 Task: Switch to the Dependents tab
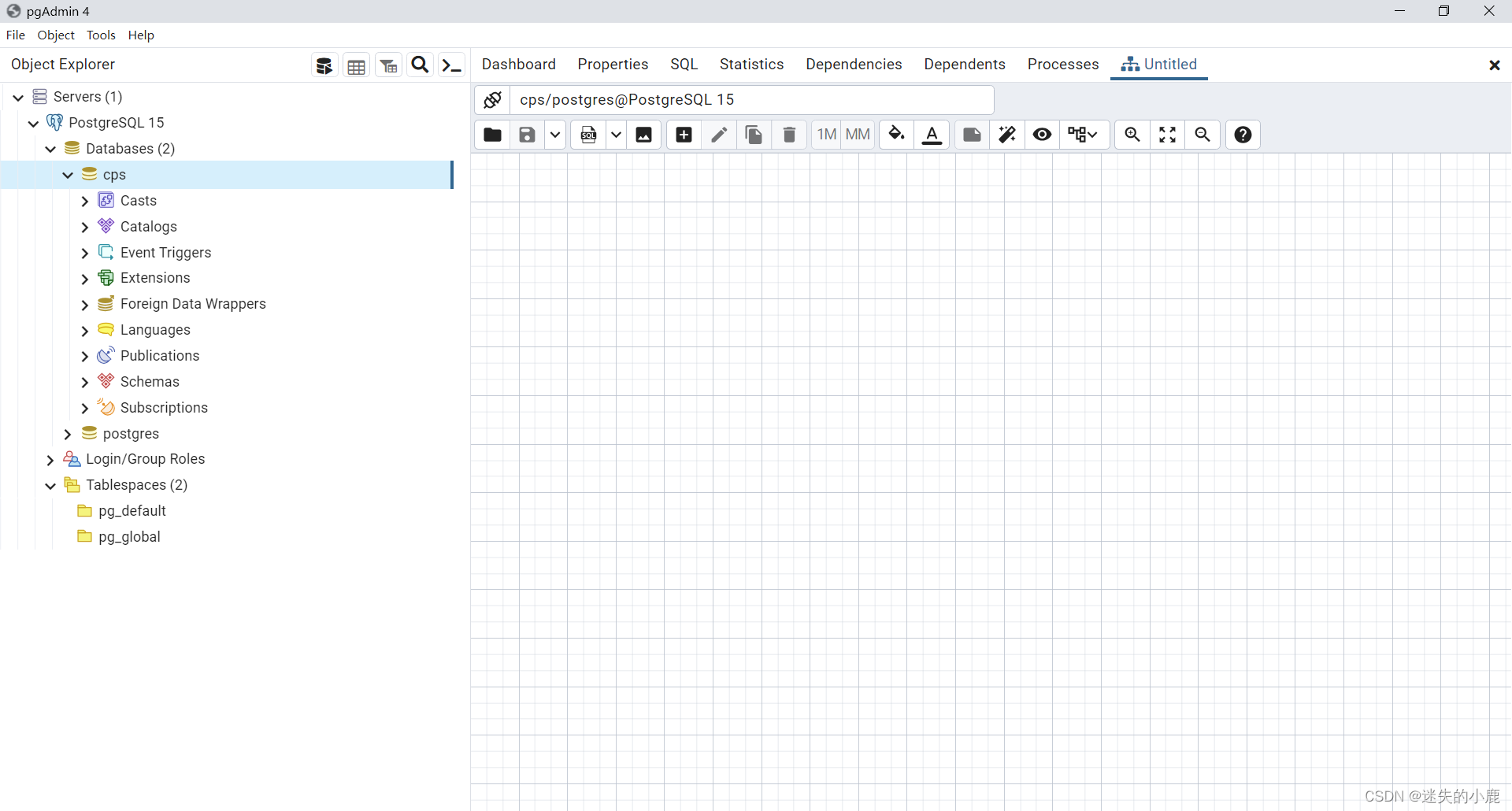click(x=965, y=65)
